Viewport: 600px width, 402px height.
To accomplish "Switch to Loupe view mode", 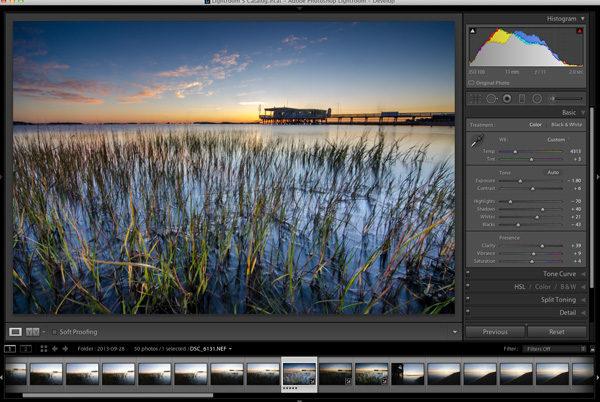I will coord(15,332).
